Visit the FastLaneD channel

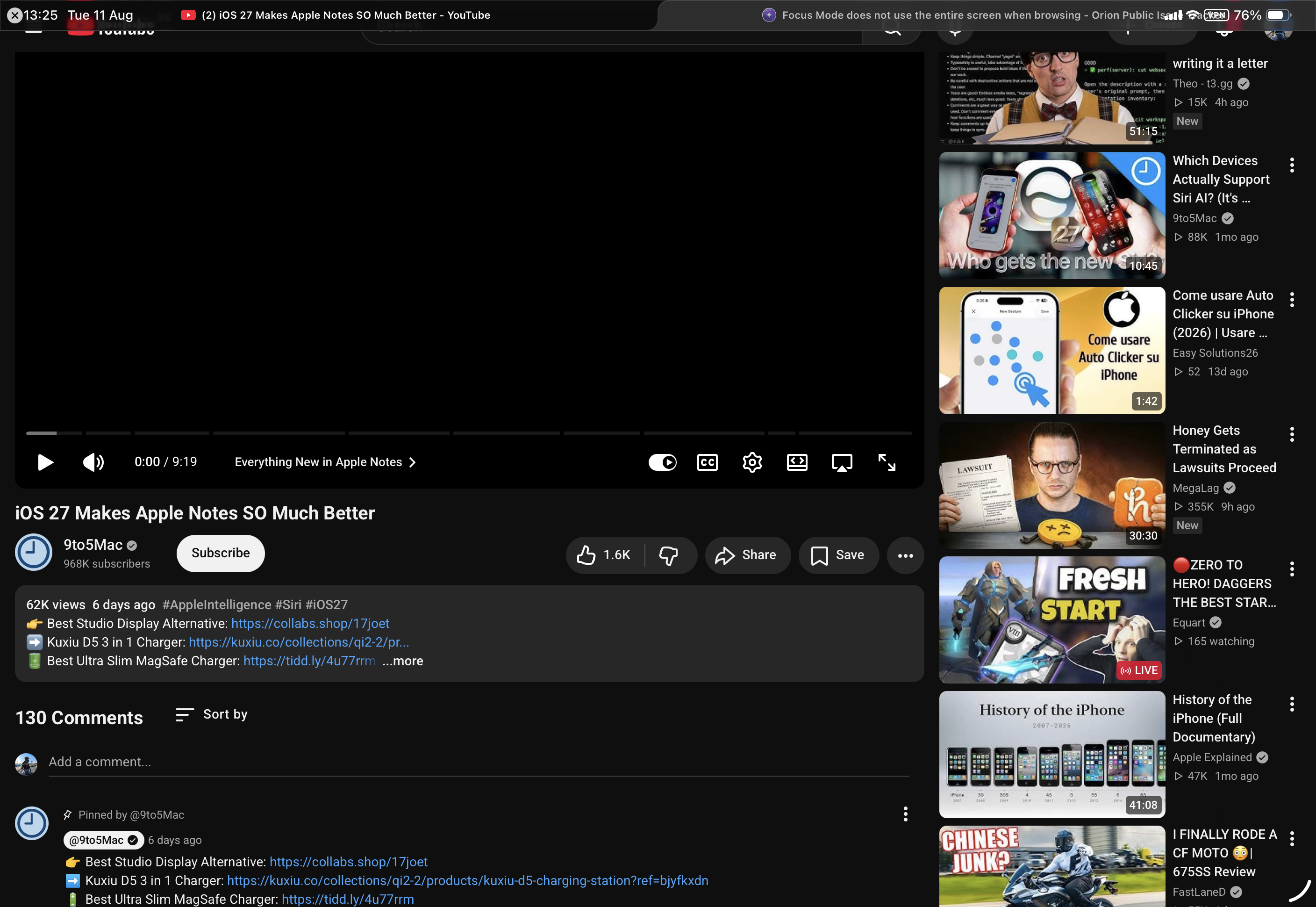click(1199, 892)
